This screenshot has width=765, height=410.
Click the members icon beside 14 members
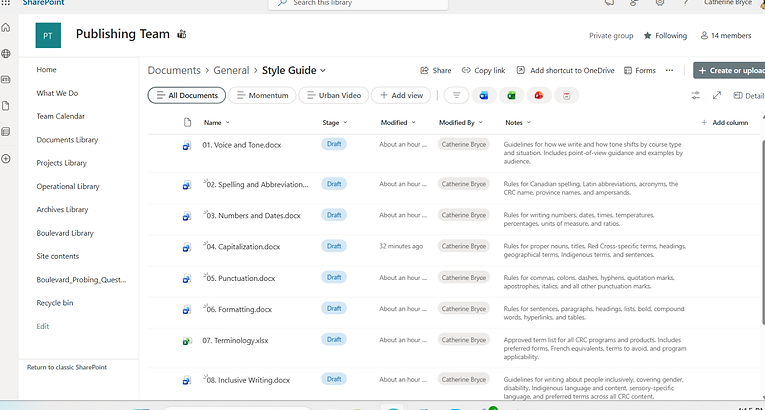coord(704,35)
